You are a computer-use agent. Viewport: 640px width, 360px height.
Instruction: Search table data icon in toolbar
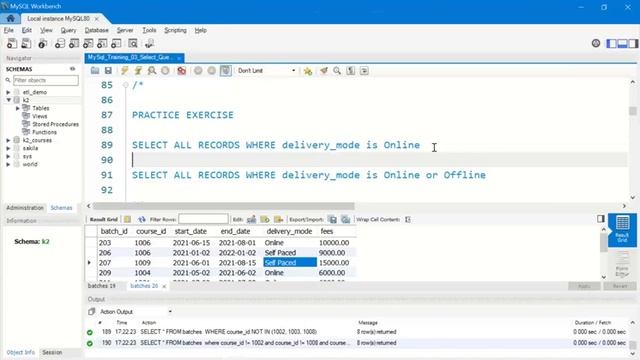tap(133, 43)
